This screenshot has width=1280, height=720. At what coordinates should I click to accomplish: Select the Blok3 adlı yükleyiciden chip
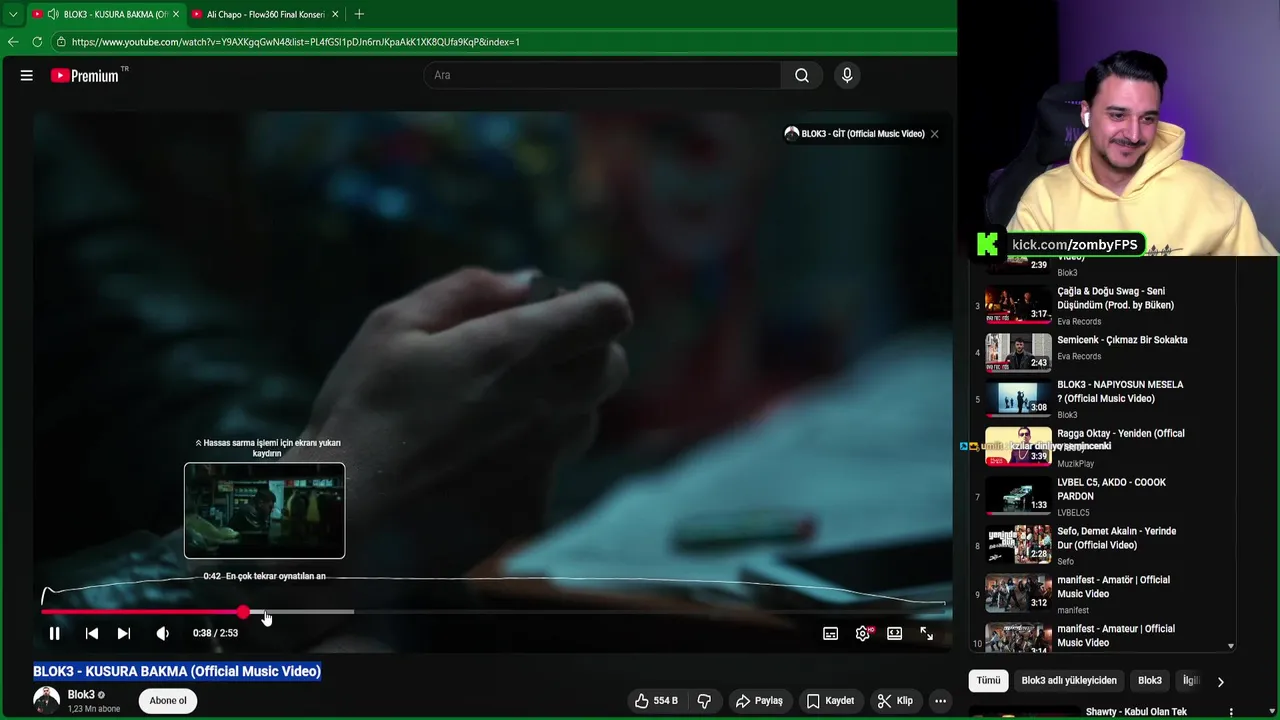click(1069, 681)
